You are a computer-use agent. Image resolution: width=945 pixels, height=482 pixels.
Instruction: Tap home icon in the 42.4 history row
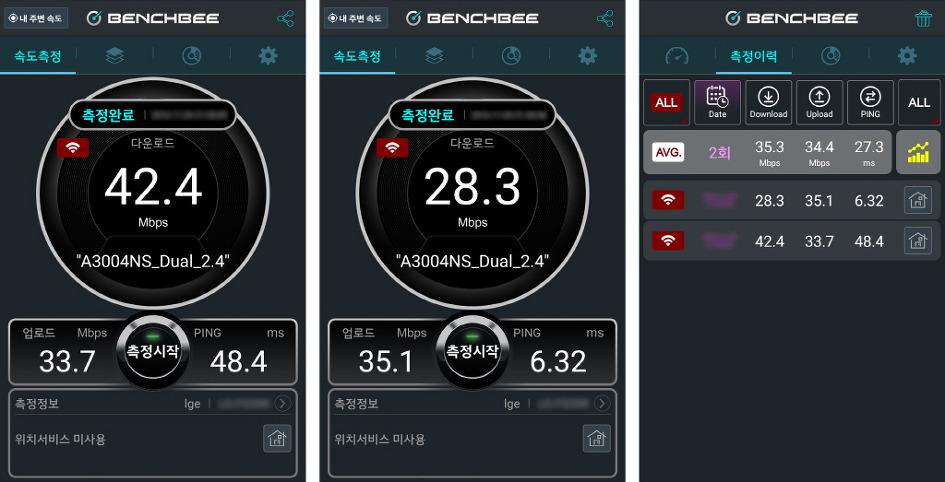coord(918,241)
